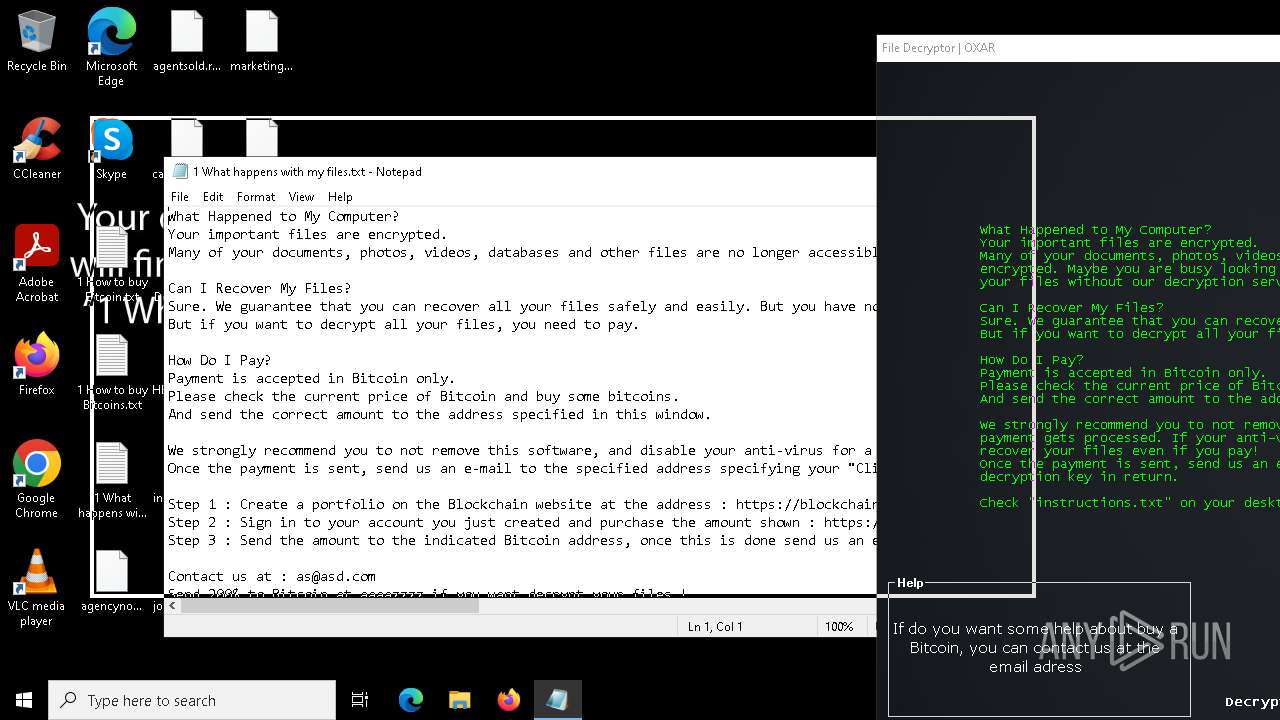Click the 'What Happened to My Computer?' line in Notepad
The image size is (1280, 720).
(x=283, y=216)
